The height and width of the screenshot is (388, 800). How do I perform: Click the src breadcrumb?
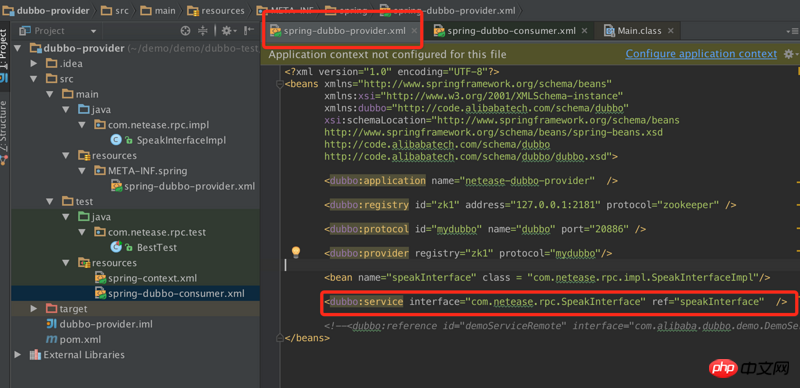click(x=115, y=10)
